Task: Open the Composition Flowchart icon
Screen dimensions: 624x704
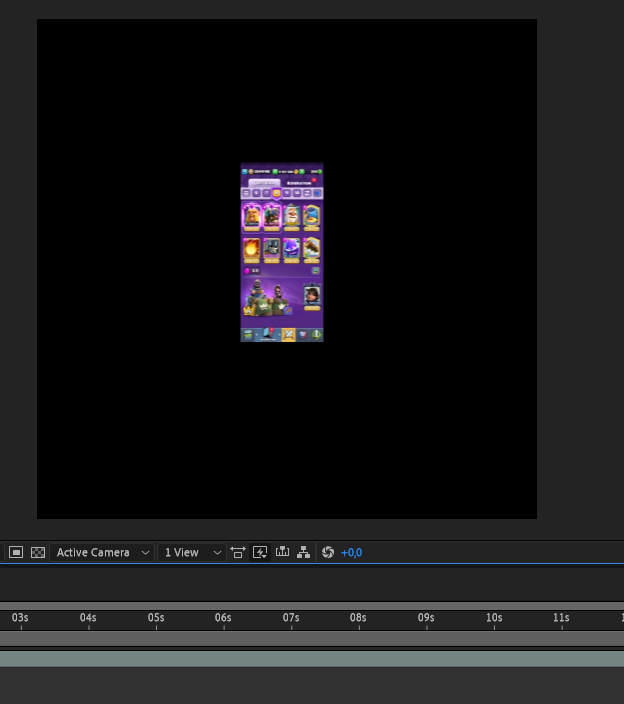Action: pyautogui.click(x=303, y=552)
